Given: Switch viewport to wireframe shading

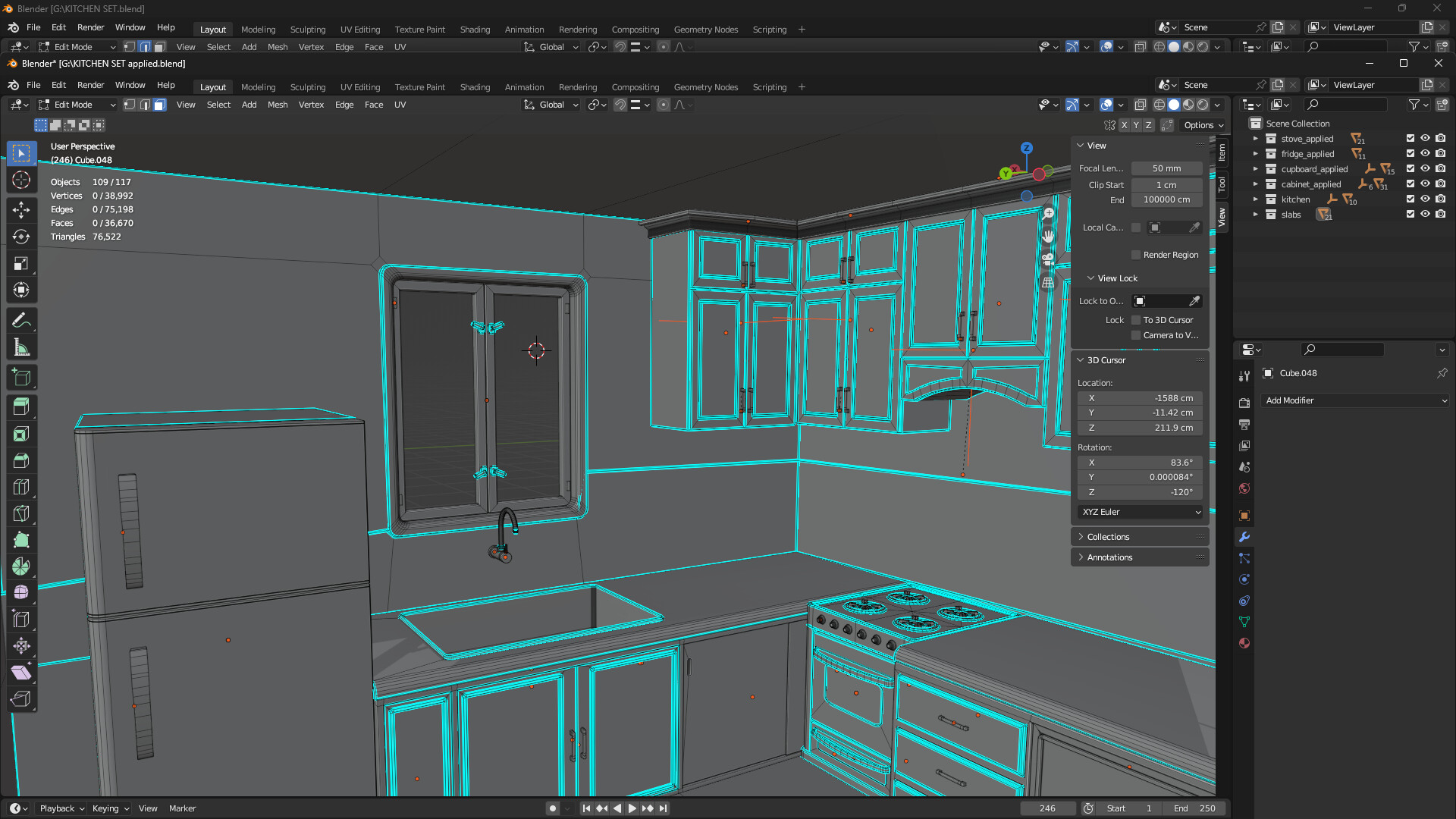Looking at the screenshot, I should (x=1159, y=105).
